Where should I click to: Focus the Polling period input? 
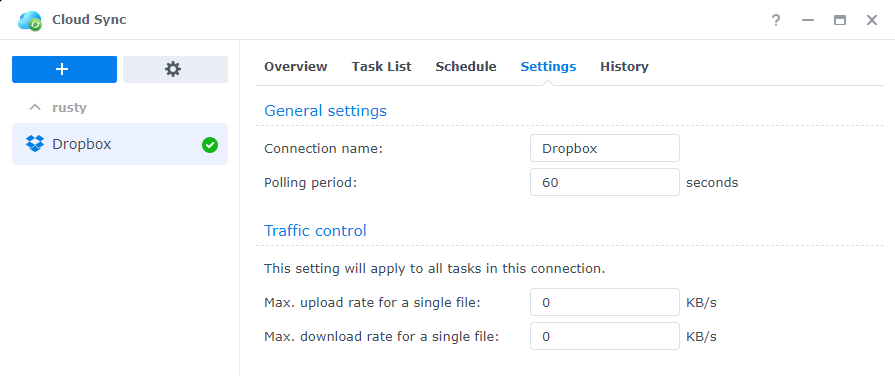click(x=604, y=183)
